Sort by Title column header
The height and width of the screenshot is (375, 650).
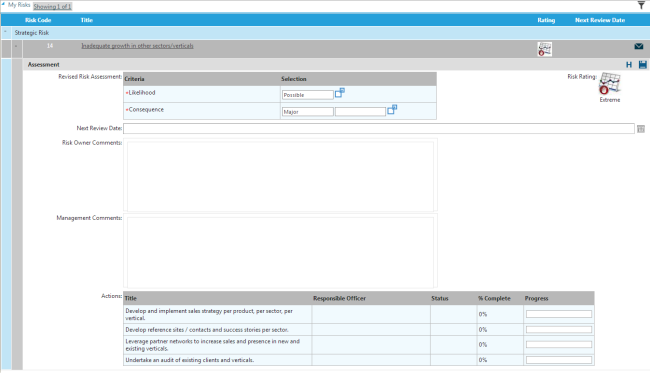coord(87,20)
